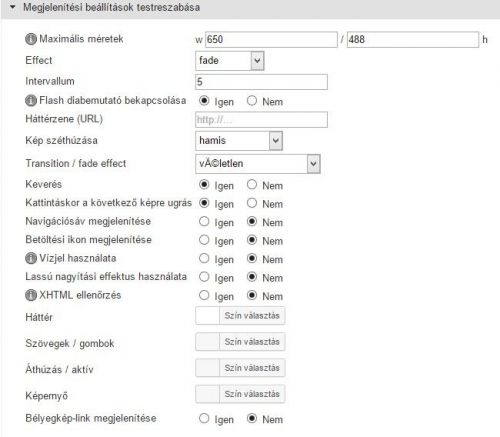The width and height of the screenshot is (500, 437).
Task: Click the Intervallum input field
Action: tap(261, 82)
